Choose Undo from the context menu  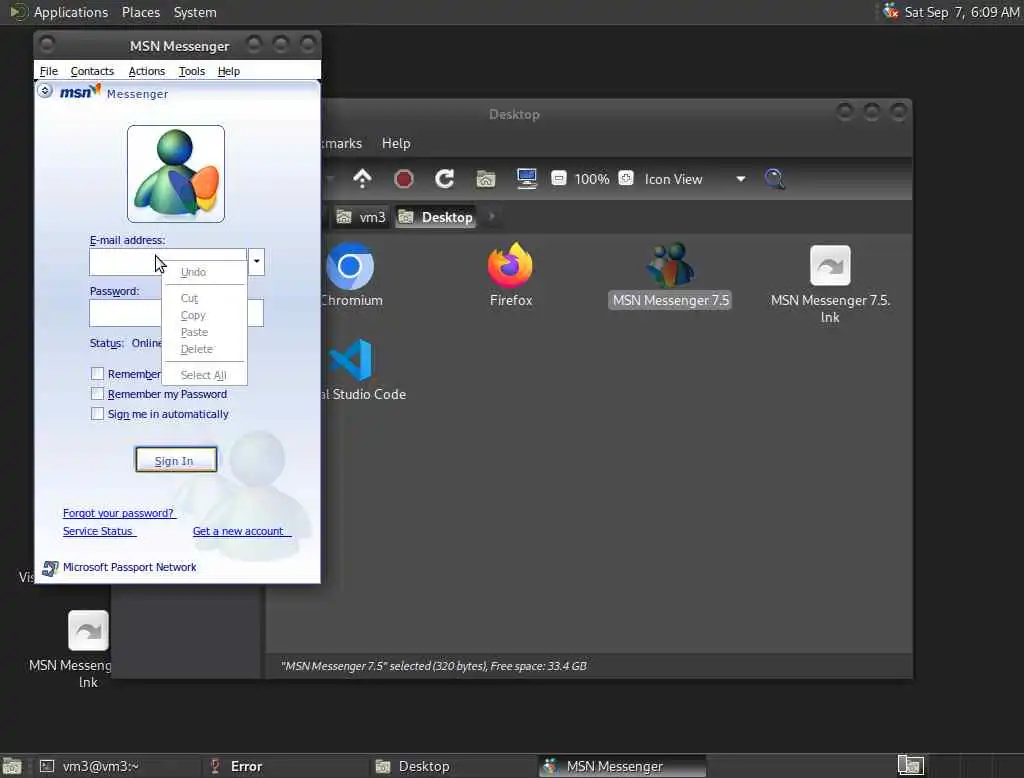tap(204, 272)
